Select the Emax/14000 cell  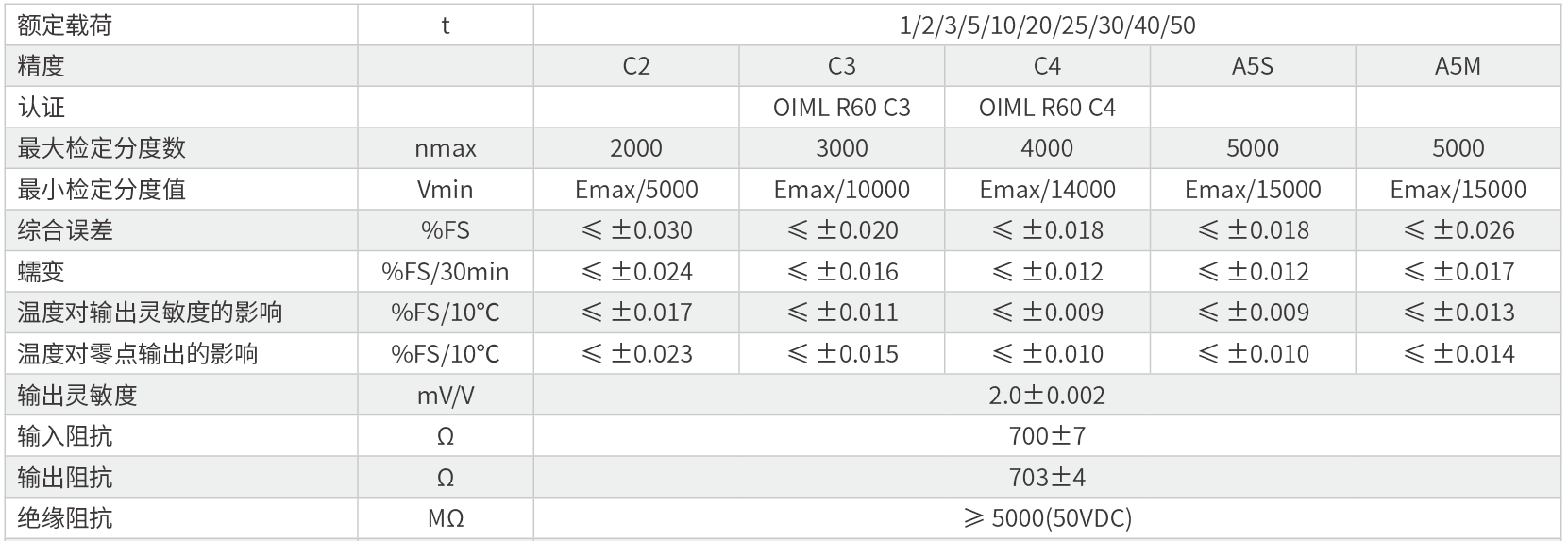(x=1047, y=190)
